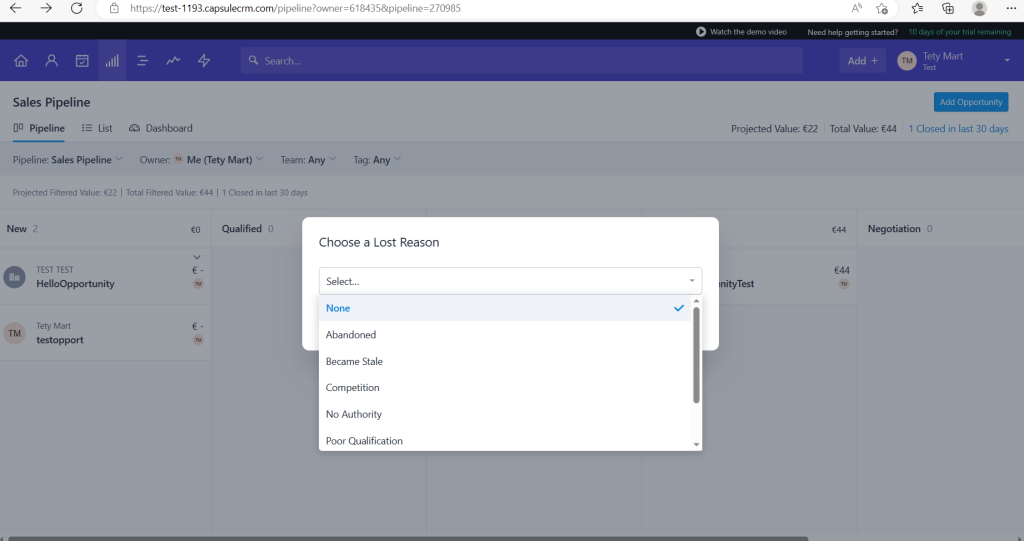Reload the page
Screen dimensions: 1024x541
76,8
